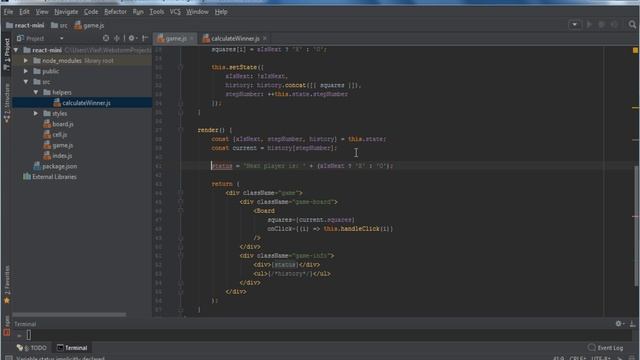Viewport: 640px width, 360px height.
Task: Click the Run with Coverage icon
Action: [x=614, y=25]
